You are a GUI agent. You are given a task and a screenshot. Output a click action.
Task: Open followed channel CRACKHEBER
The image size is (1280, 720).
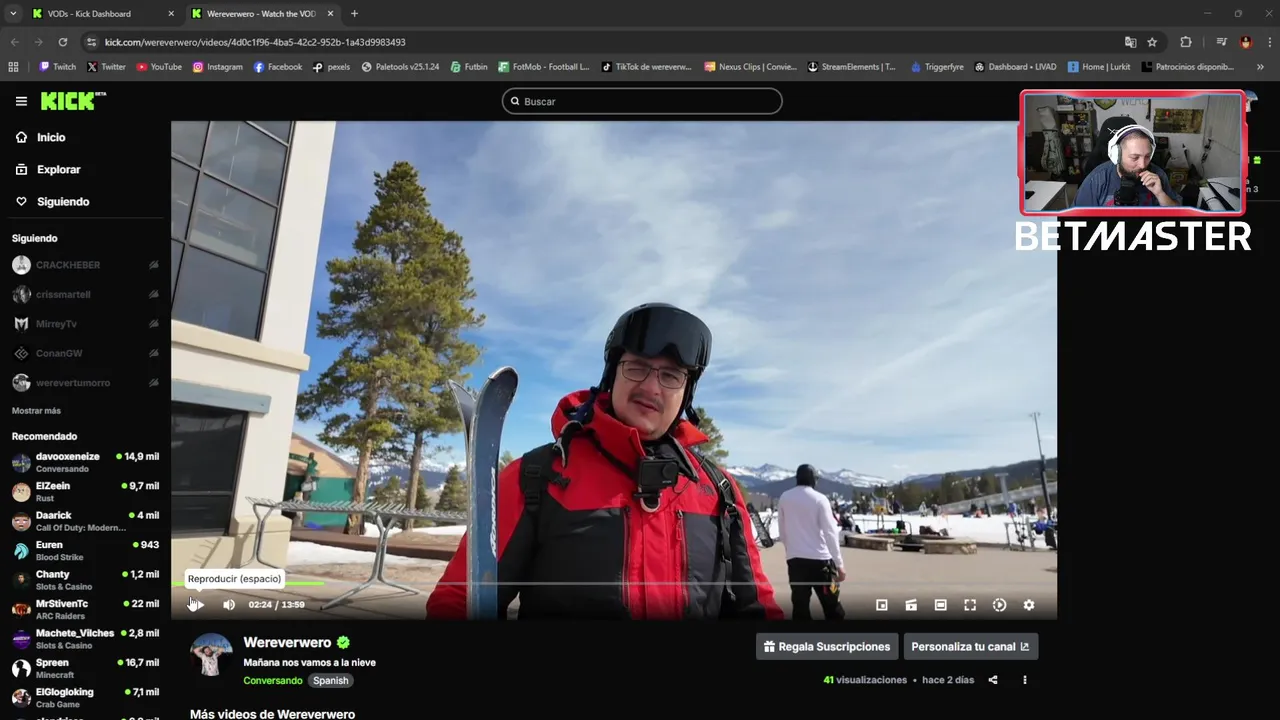pyautogui.click(x=68, y=265)
